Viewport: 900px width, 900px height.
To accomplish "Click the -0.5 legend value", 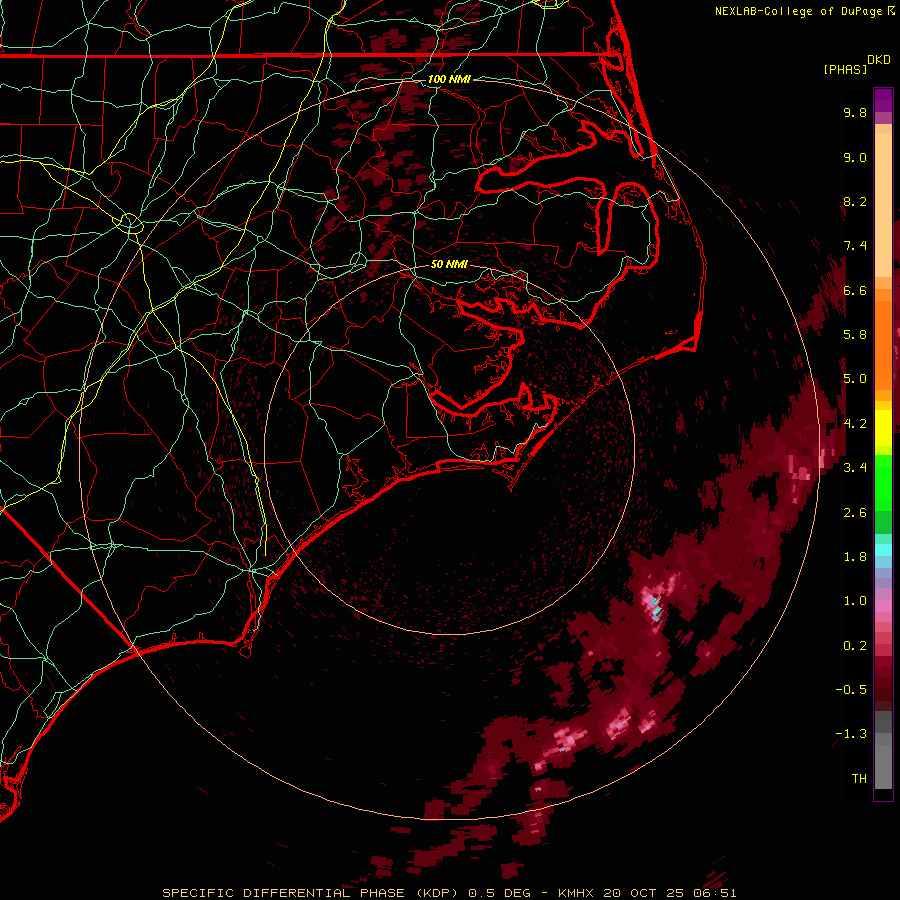I will (851, 690).
